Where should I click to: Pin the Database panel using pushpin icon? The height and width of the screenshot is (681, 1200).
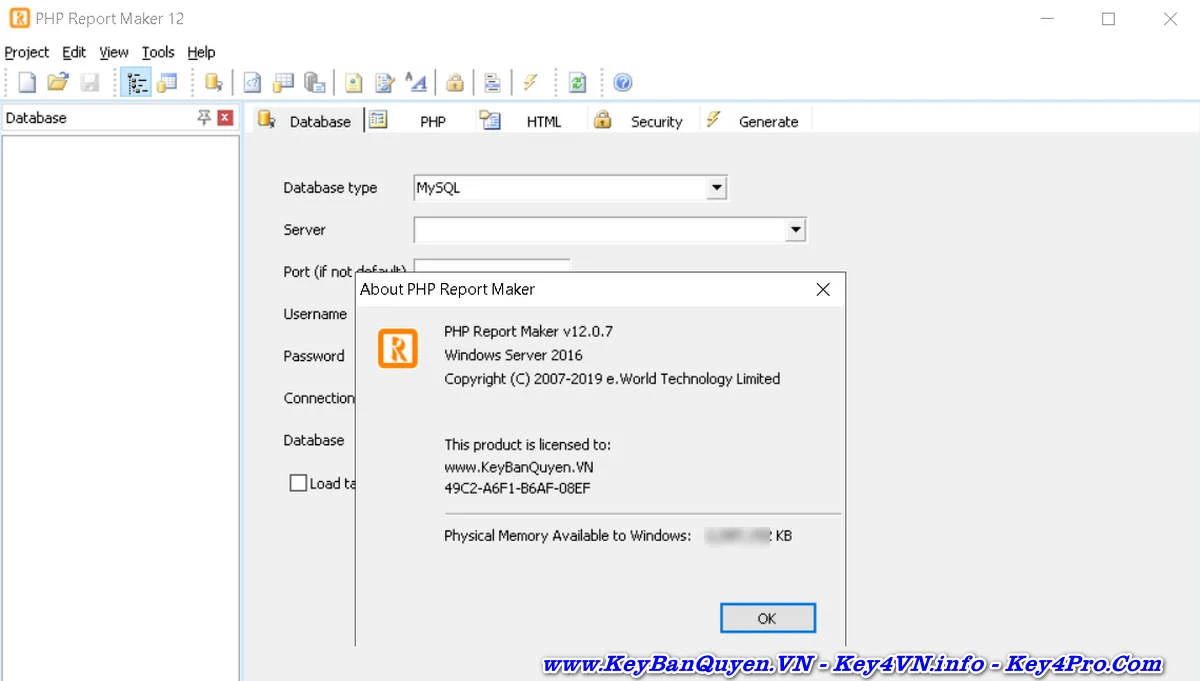[204, 117]
